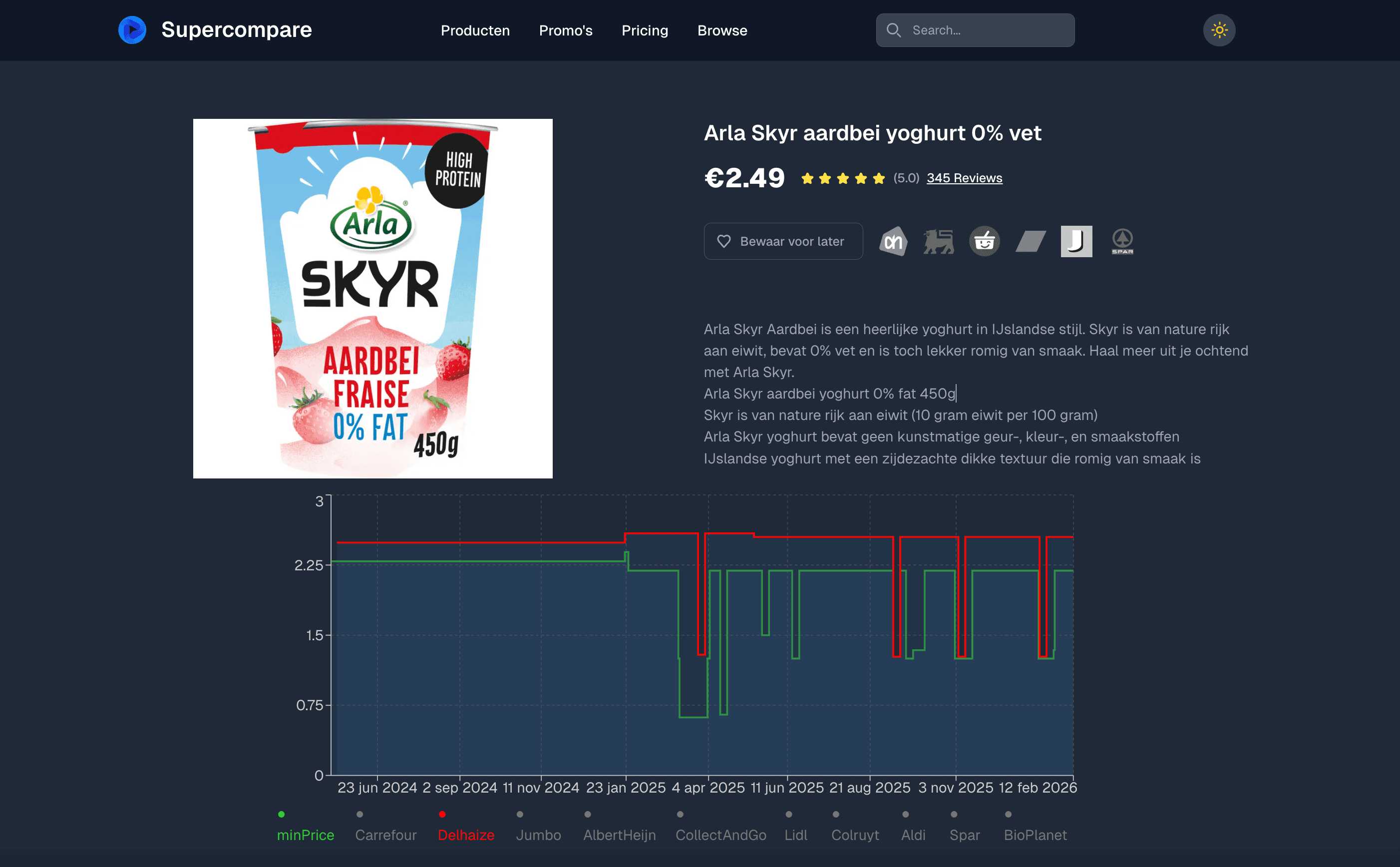Select the SPAR store icon
The image size is (1400, 867).
(1121, 241)
